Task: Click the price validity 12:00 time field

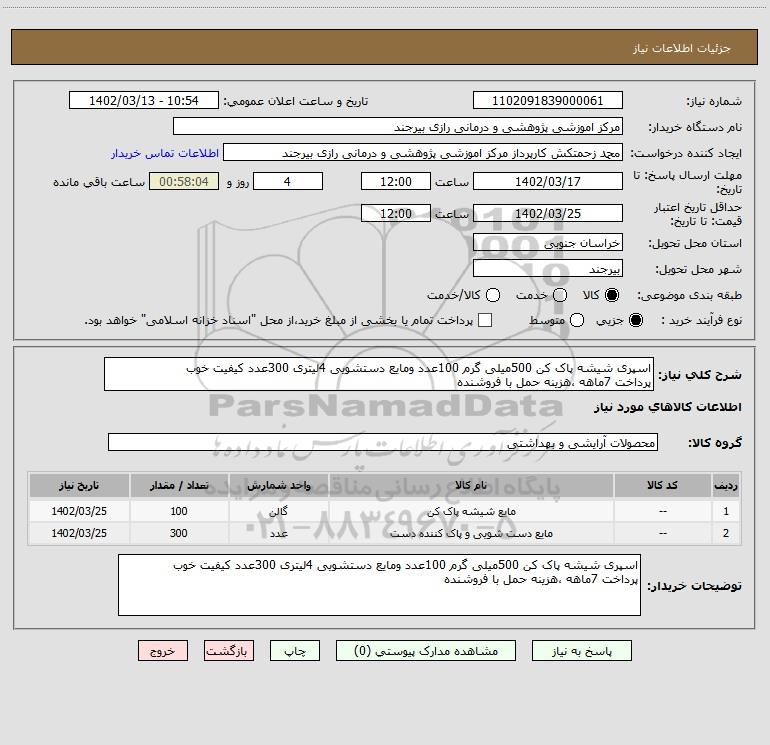Action: tap(396, 213)
